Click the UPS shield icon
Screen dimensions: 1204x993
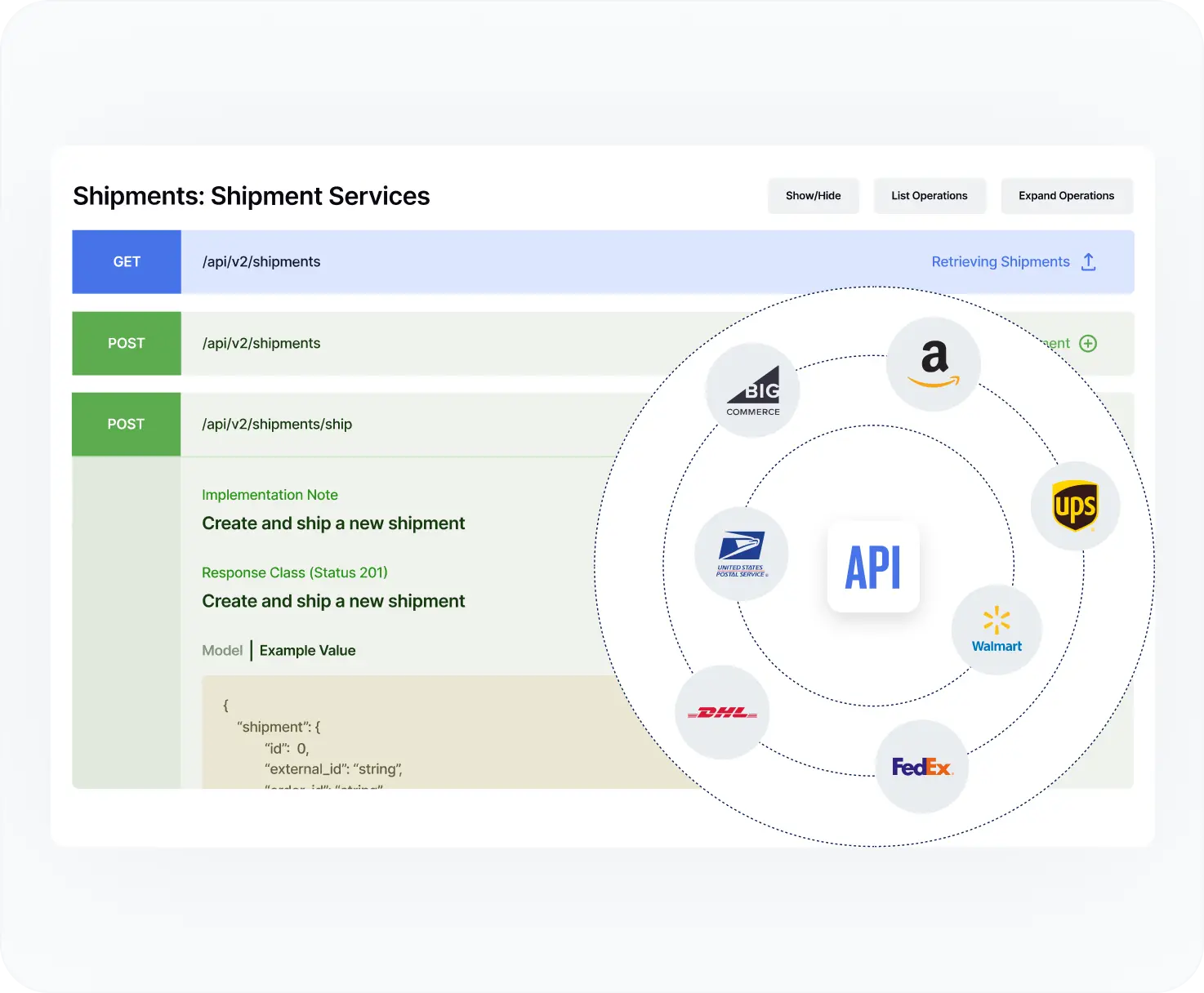click(x=1075, y=506)
